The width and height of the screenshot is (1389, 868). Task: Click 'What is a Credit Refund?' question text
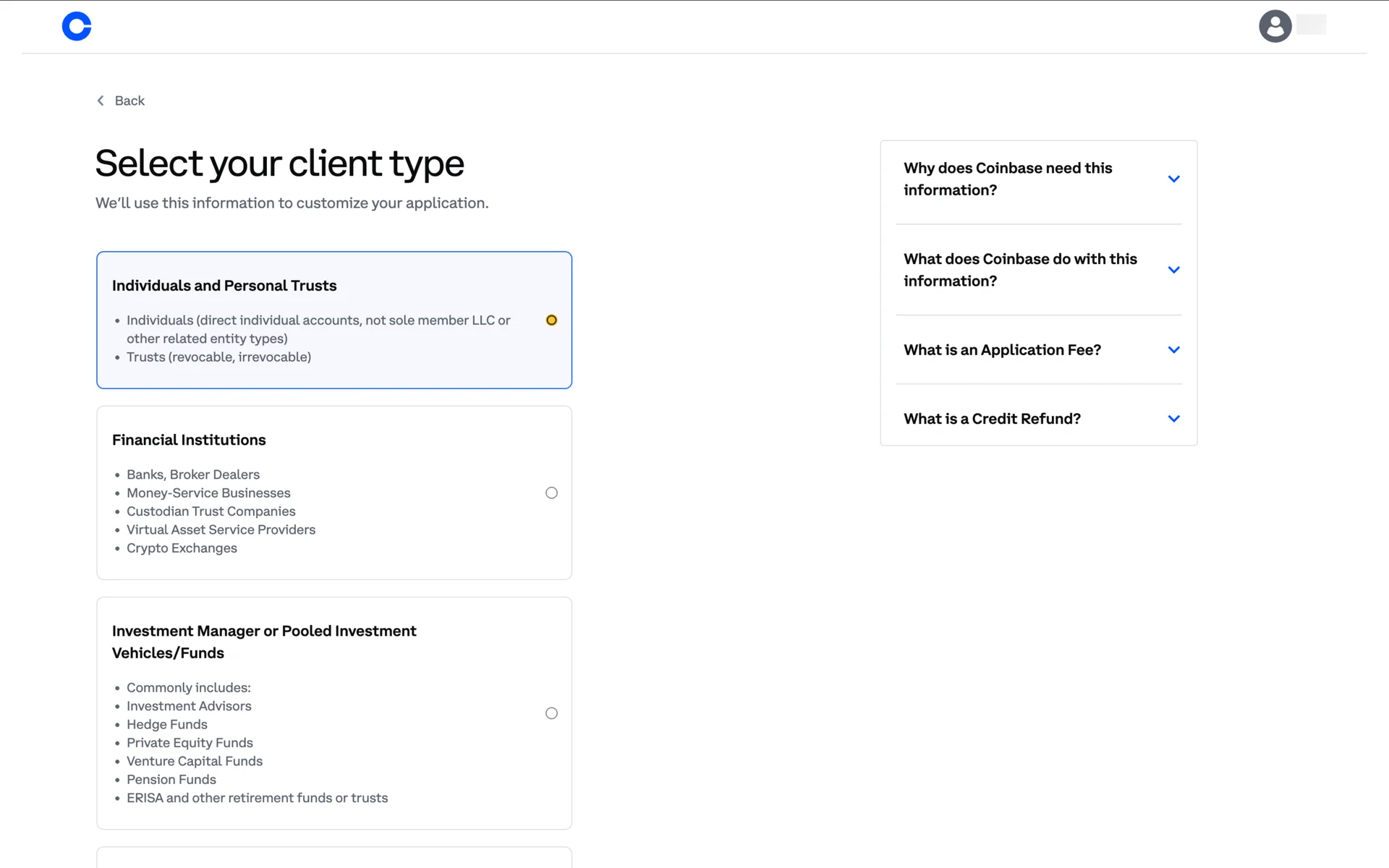[x=992, y=419]
